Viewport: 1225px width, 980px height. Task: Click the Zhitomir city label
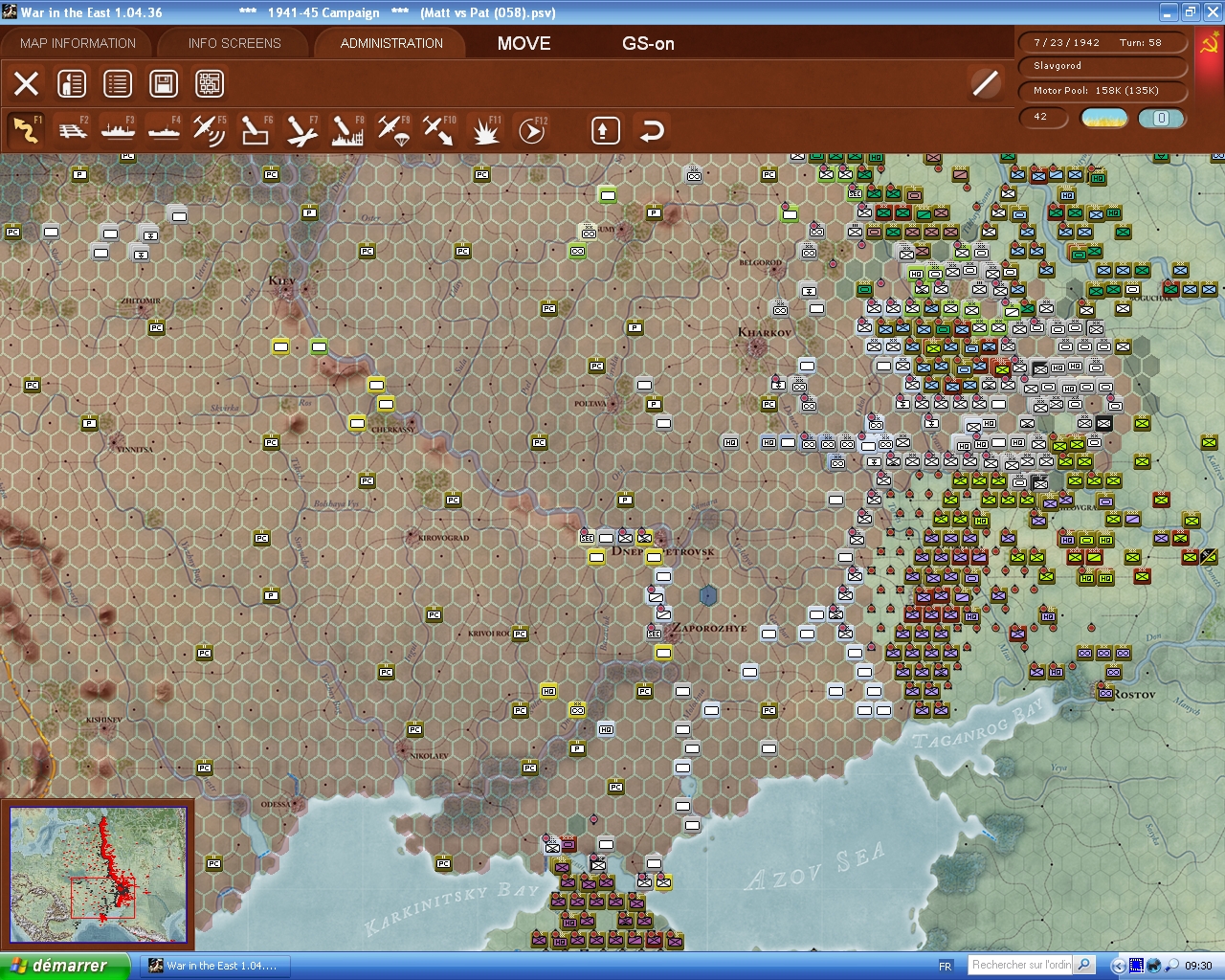pyautogui.click(x=141, y=301)
